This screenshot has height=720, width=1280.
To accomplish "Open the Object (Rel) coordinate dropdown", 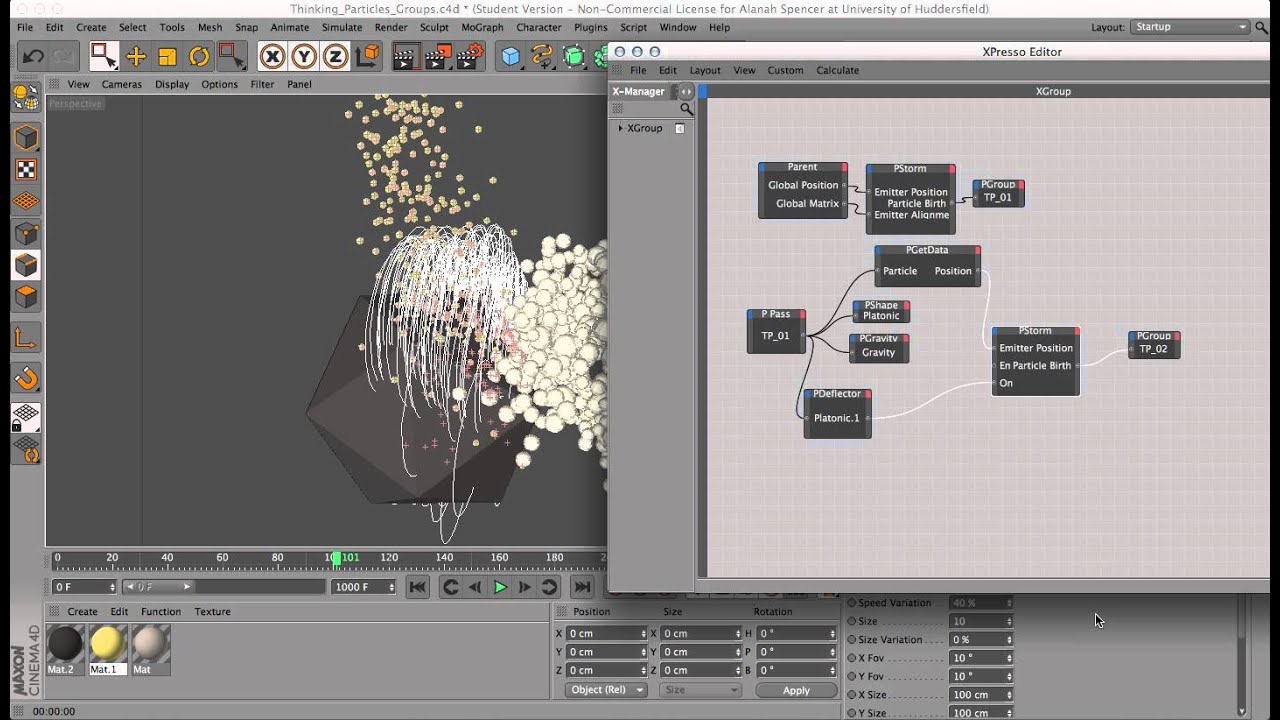I will point(606,690).
